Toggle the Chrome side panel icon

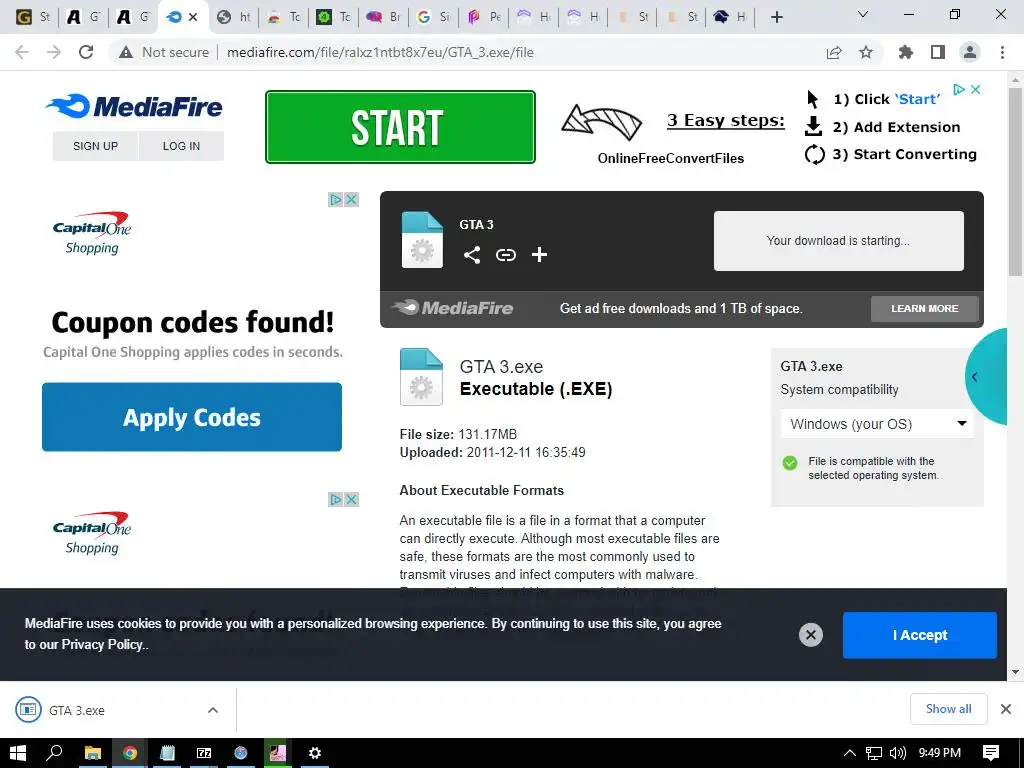point(938,52)
